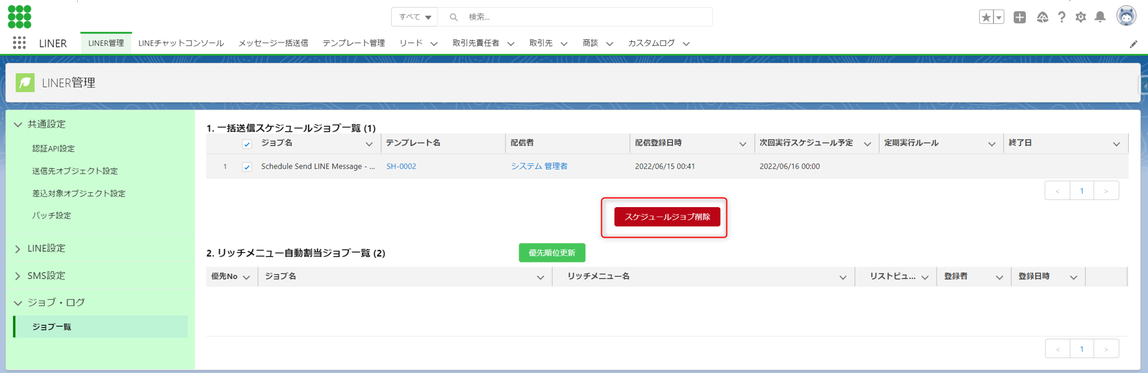The image size is (1148, 373).
Task: Click スケジュールジョブ削除 red button
Action: (668, 217)
